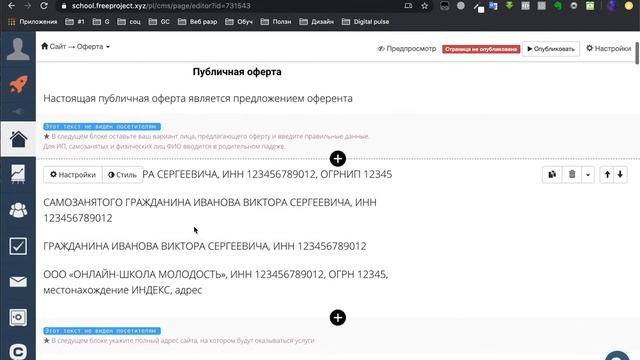Click the 'ГРАЖДАНИНА ИВАНОВА ВИКТОРА СЕРГЕЕВИЧА' line
Viewport: 640px width, 360px height.
coord(205,246)
